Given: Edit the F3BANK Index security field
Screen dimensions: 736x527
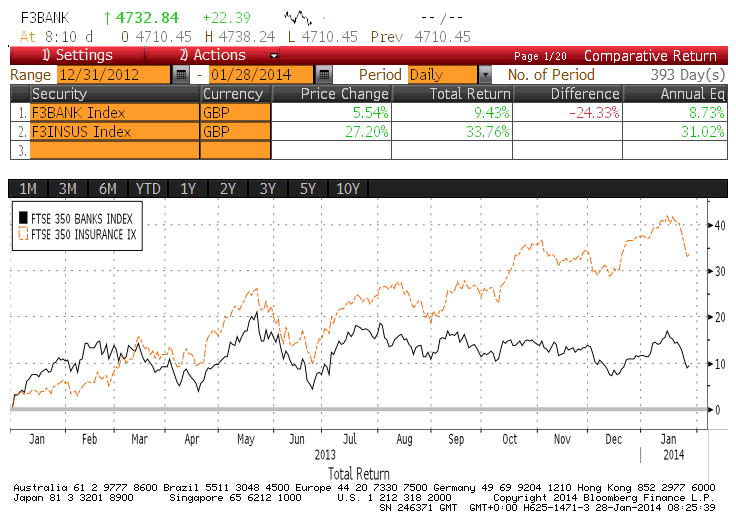Looking at the screenshot, I should [115, 113].
